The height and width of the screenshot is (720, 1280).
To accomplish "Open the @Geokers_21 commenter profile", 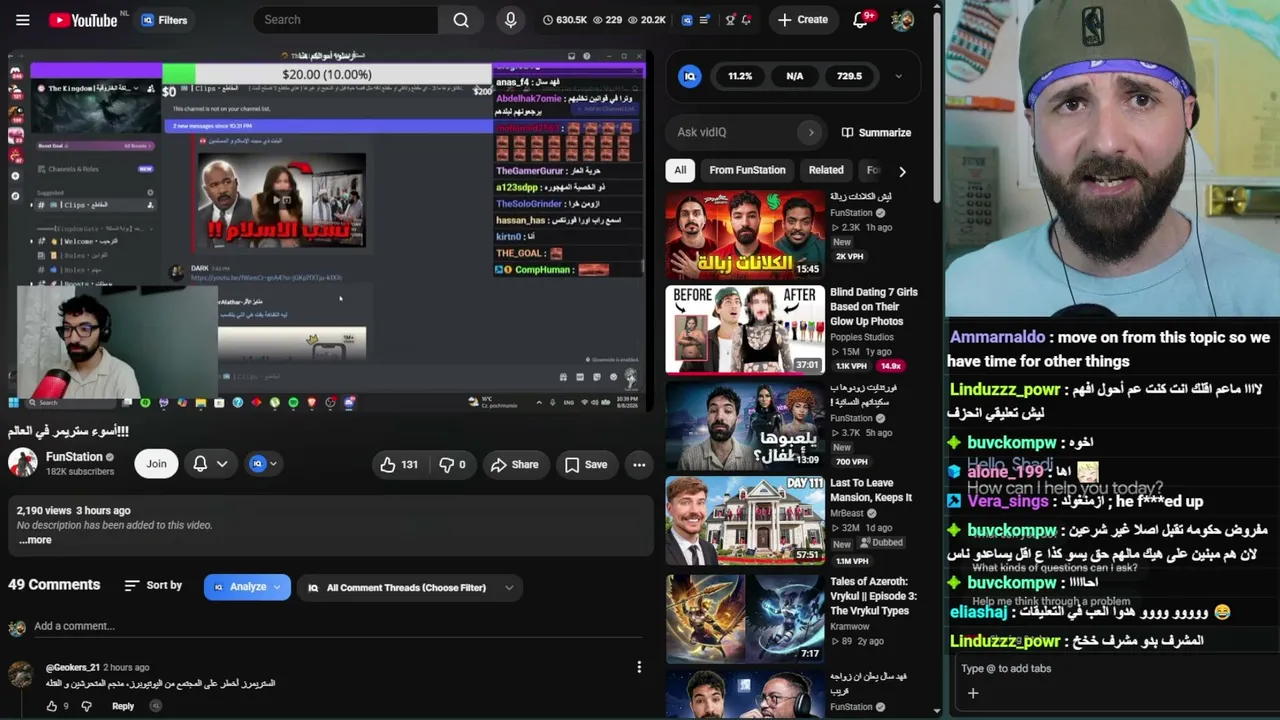I will [73, 667].
